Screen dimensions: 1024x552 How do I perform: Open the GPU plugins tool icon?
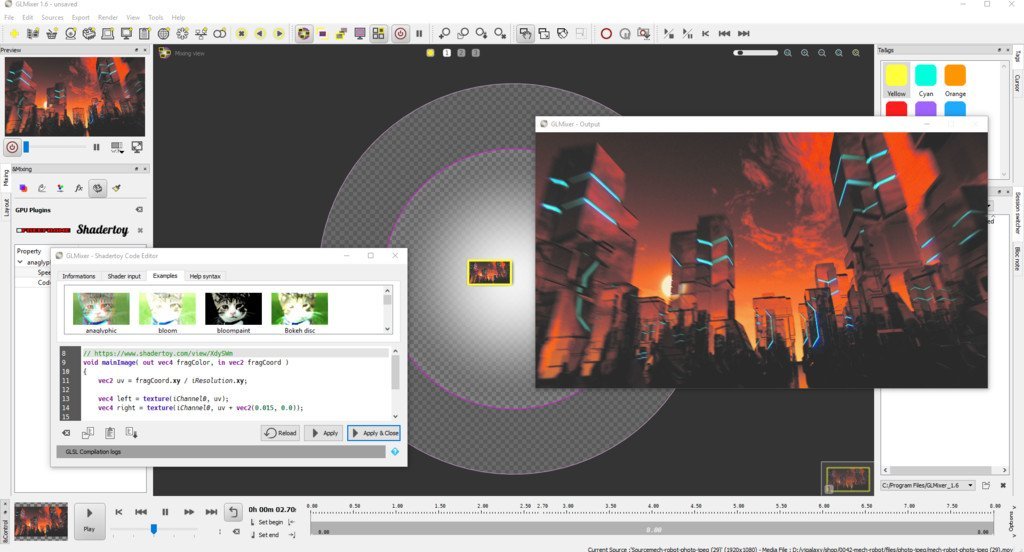click(97, 188)
